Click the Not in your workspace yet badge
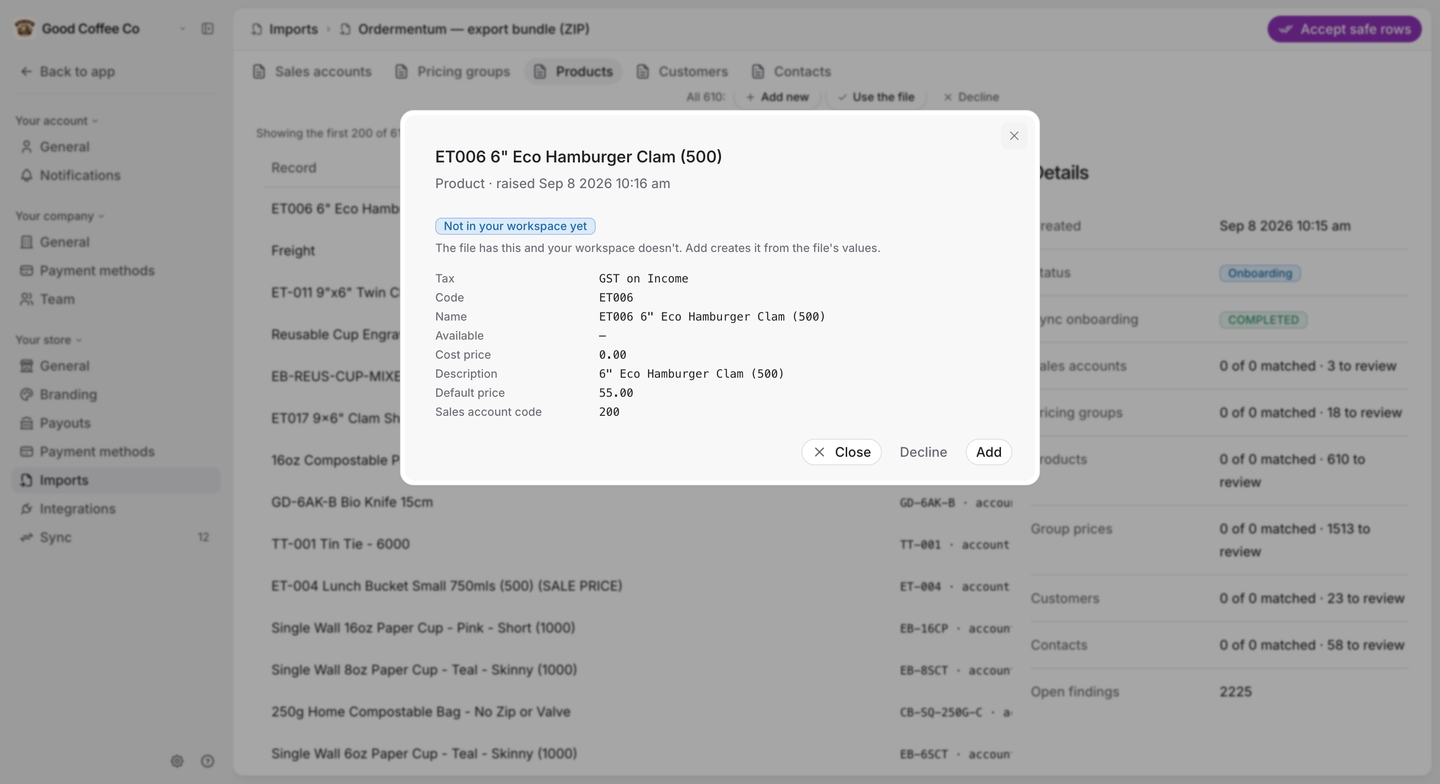The height and width of the screenshot is (784, 1440). (x=515, y=226)
